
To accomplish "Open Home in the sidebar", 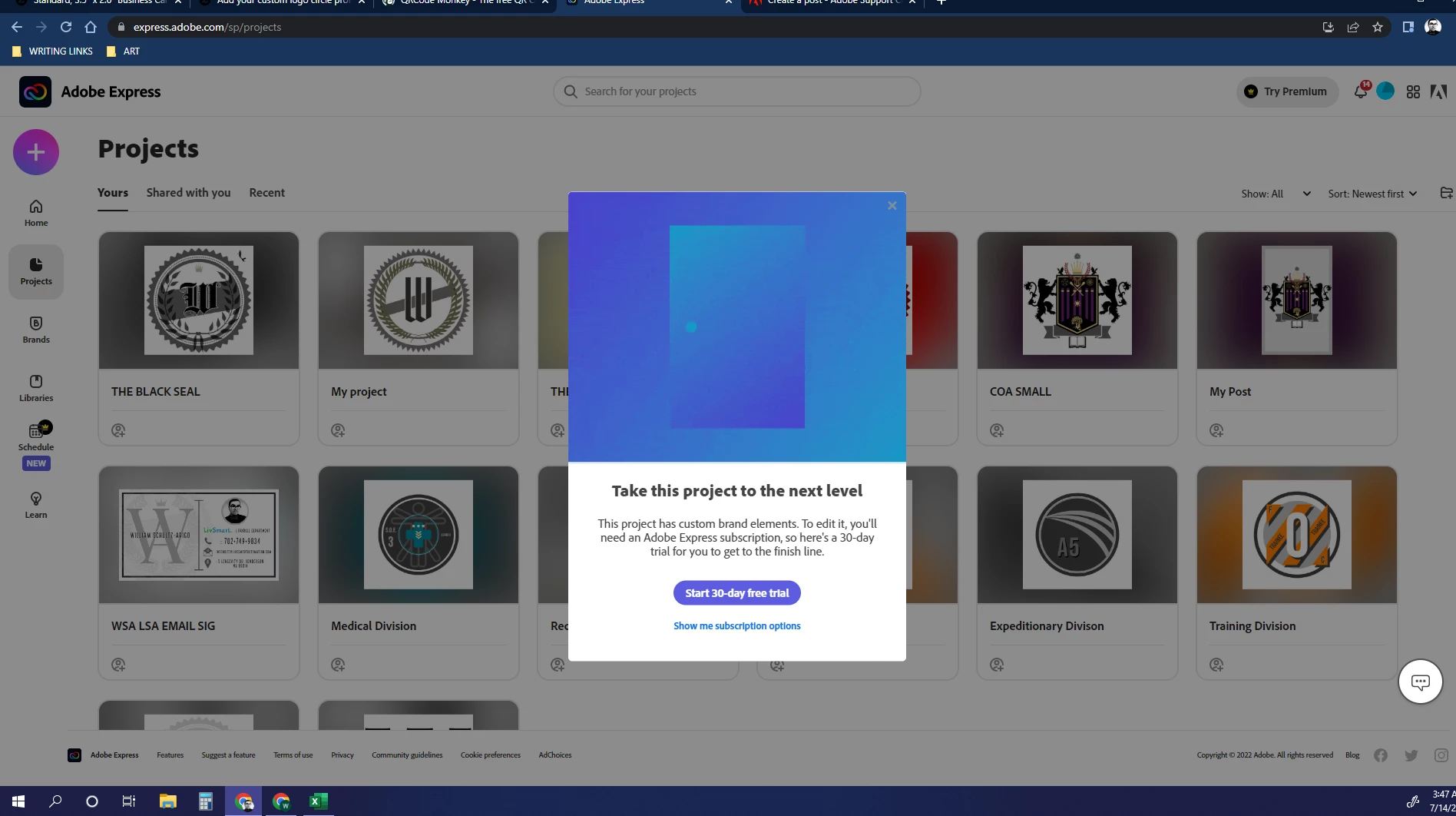I will 36,214.
